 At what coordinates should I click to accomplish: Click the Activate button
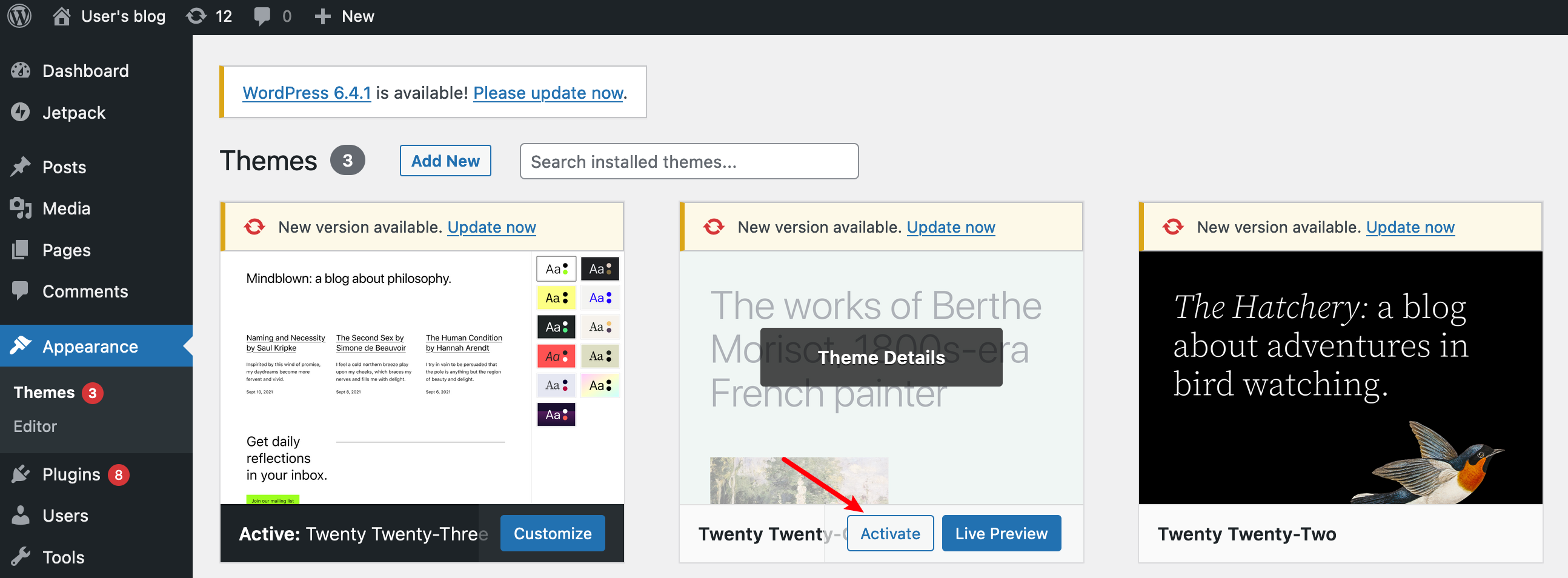click(891, 534)
